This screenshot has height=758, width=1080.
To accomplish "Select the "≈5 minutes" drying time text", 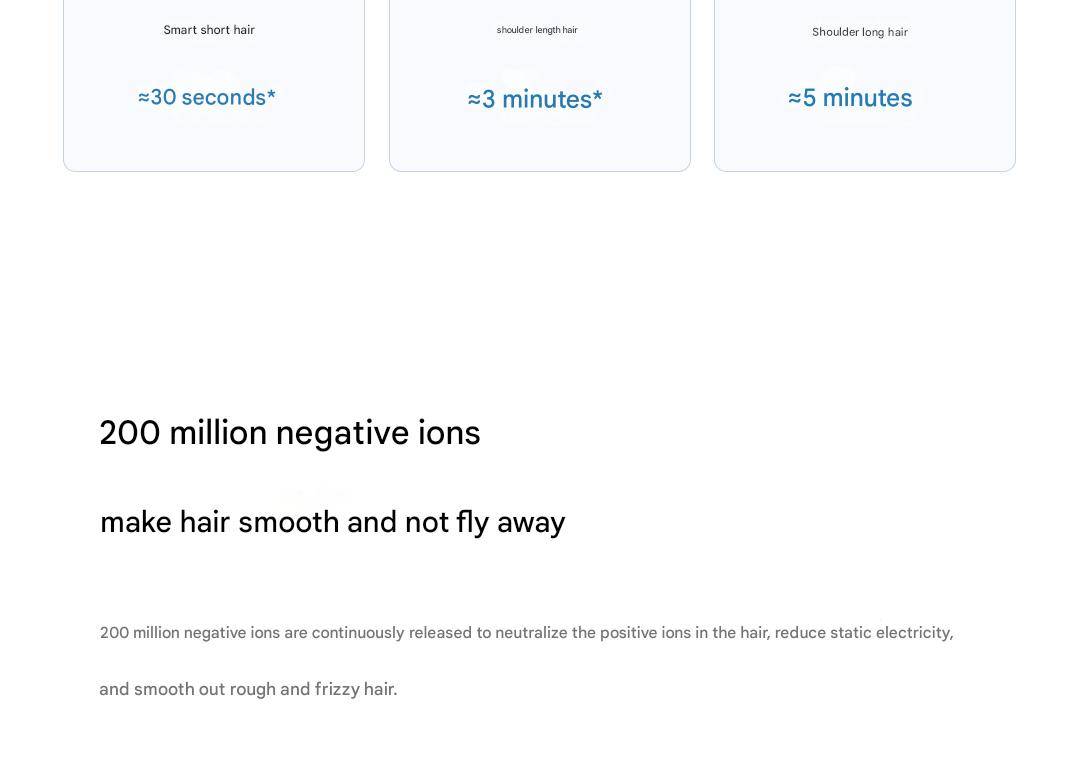I will point(850,98).
